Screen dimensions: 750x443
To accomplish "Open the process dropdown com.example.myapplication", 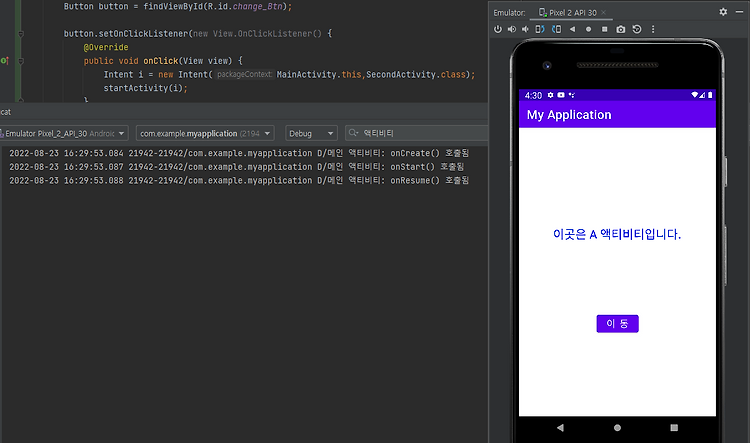I will [205, 133].
